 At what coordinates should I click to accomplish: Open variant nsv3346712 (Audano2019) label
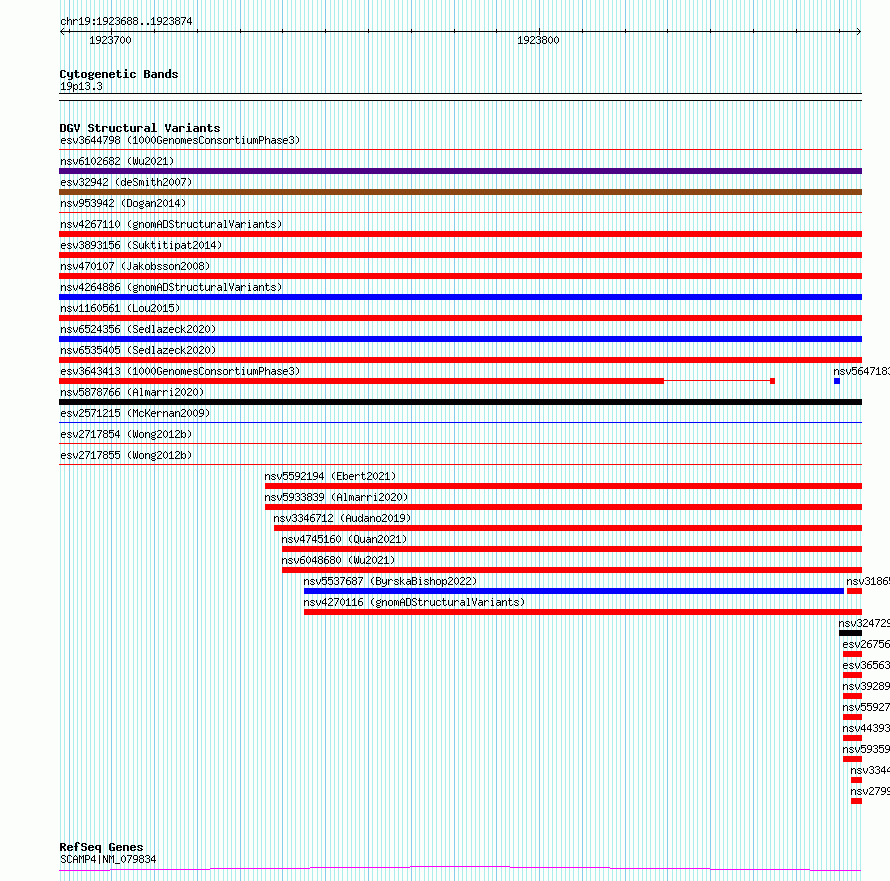[x=342, y=518]
